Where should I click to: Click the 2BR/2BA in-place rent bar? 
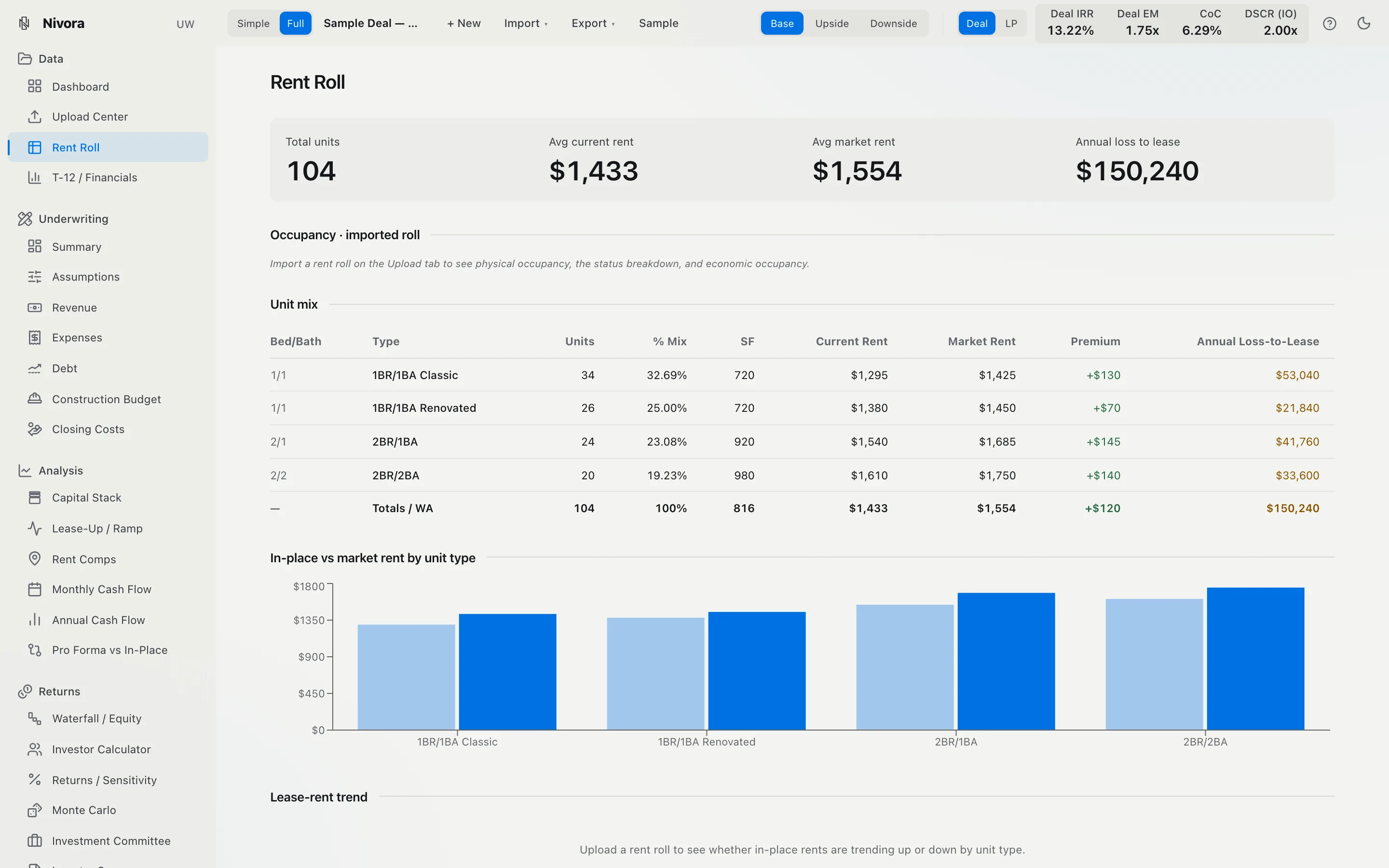(x=1154, y=664)
